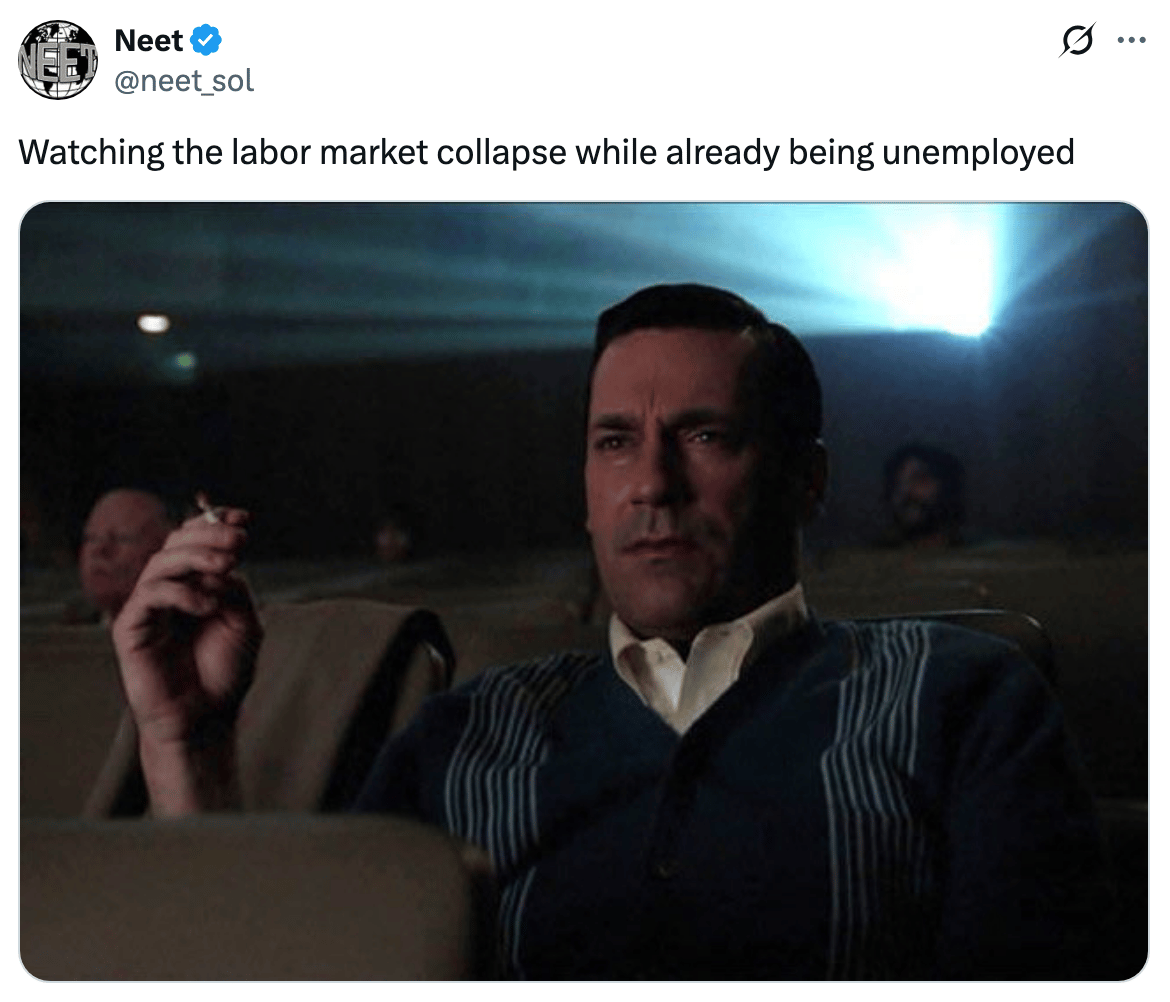This screenshot has height=1002, width=1170.
Task: Open the Neet globe profile avatar
Action: tap(57, 60)
